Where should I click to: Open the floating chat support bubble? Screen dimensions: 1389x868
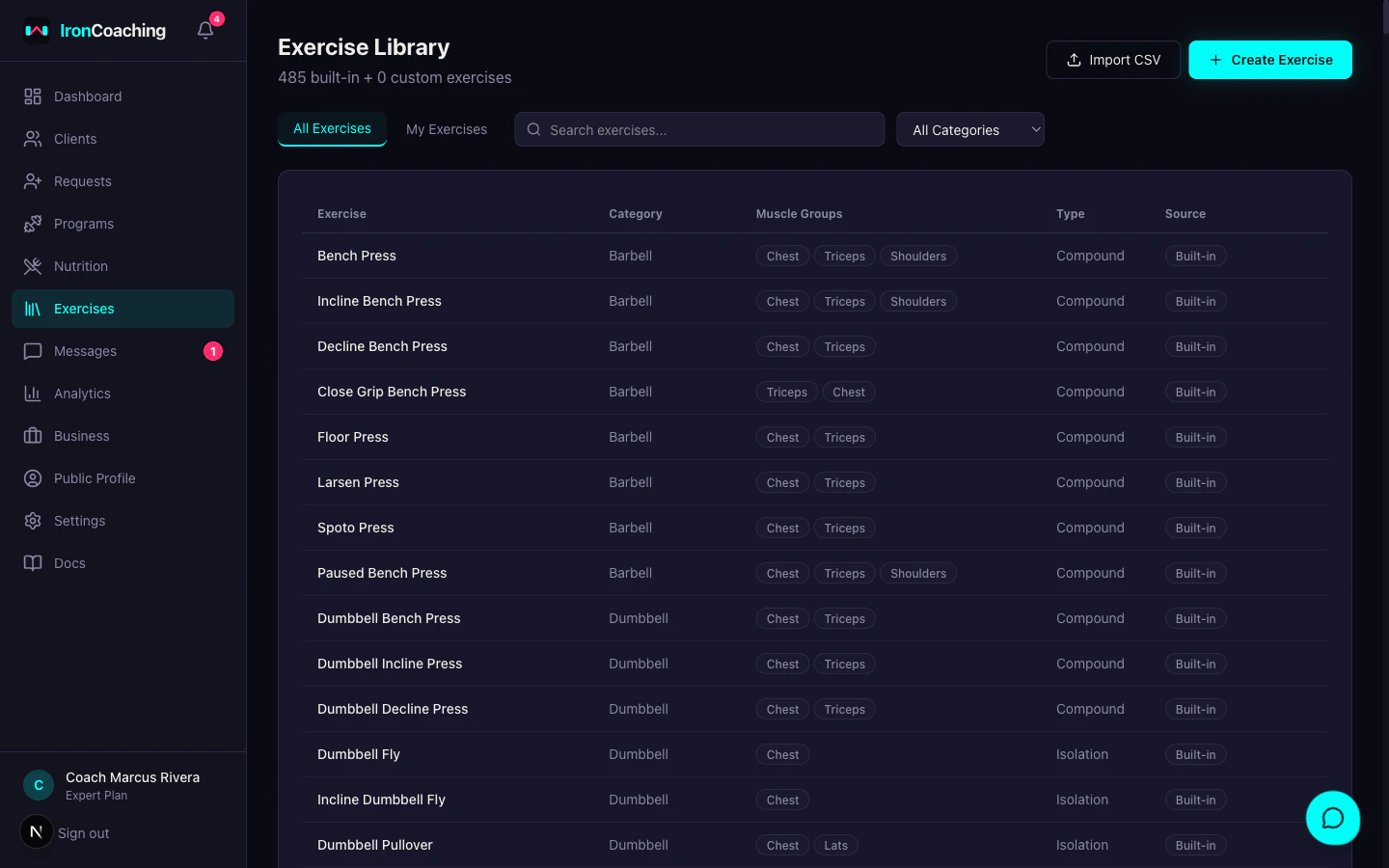pyautogui.click(x=1333, y=818)
